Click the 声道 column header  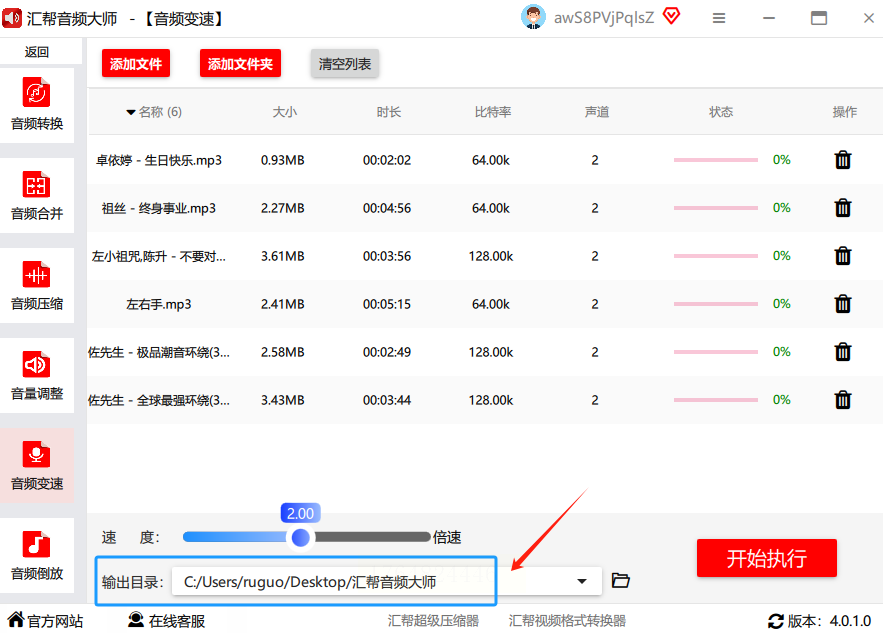click(597, 112)
